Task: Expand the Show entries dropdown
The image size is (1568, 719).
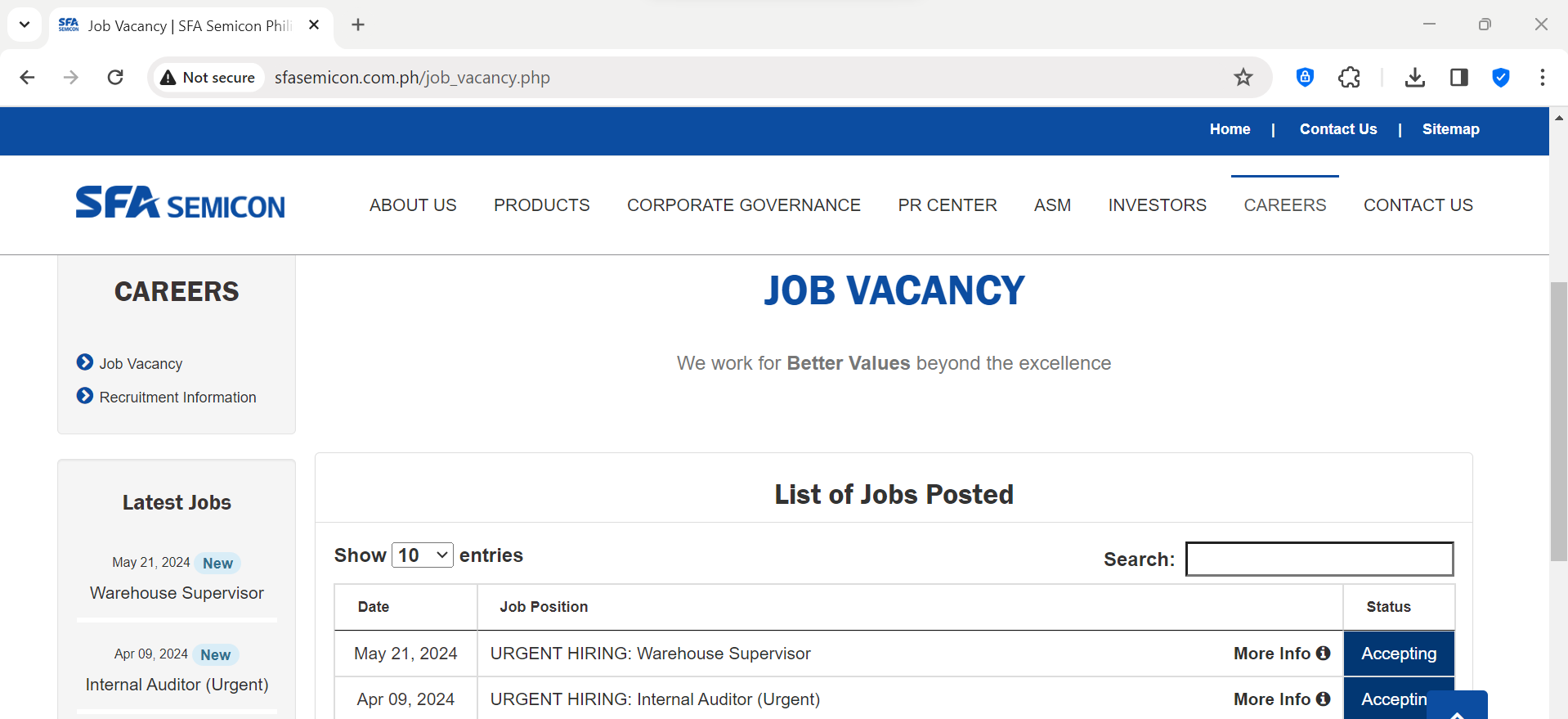Action: point(422,555)
